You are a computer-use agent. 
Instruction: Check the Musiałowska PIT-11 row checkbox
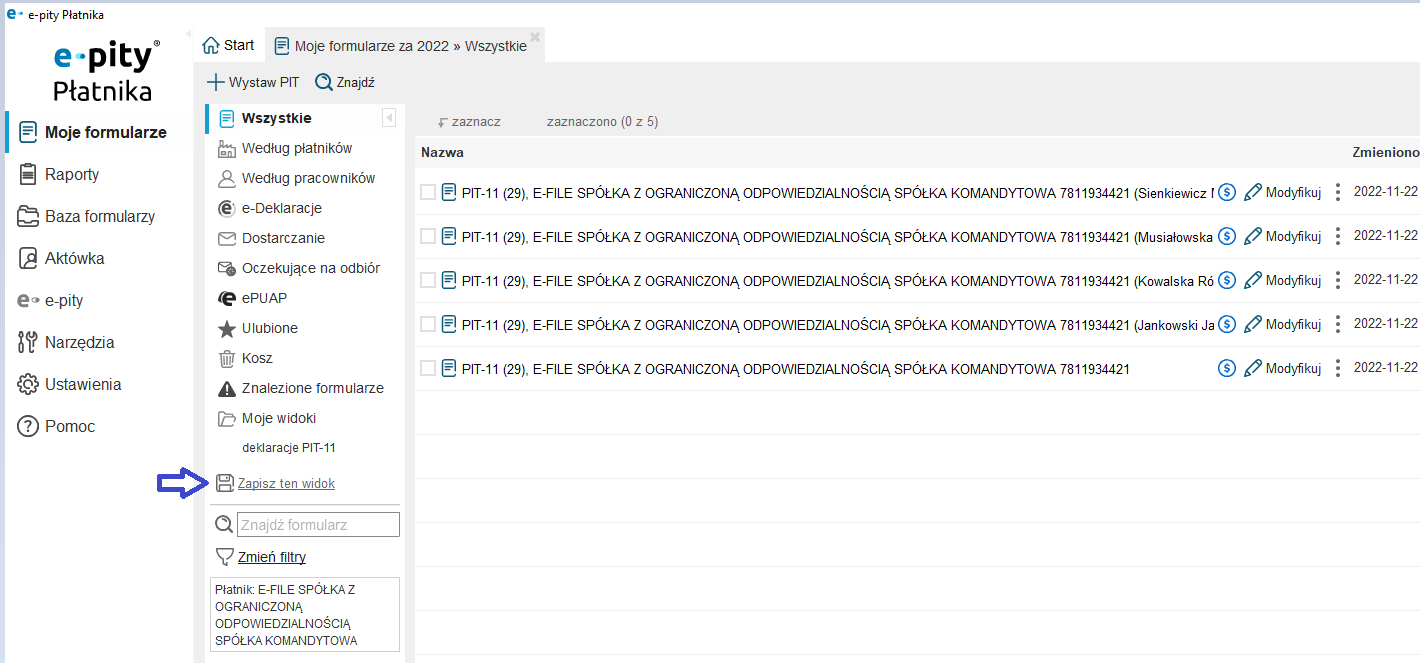pos(428,236)
